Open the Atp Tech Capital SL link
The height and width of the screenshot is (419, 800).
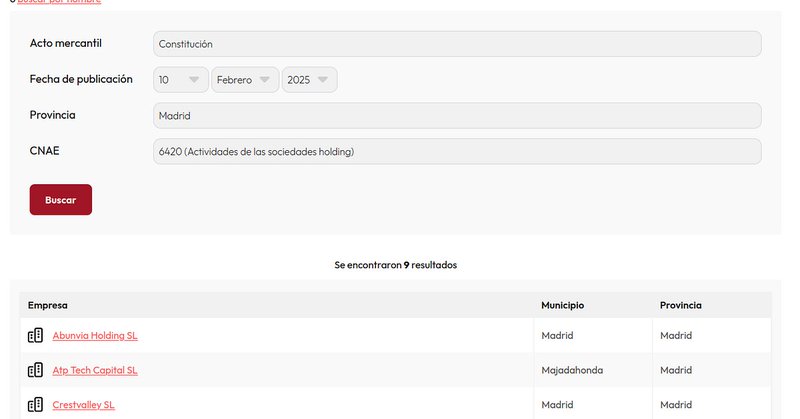pyautogui.click(x=95, y=370)
